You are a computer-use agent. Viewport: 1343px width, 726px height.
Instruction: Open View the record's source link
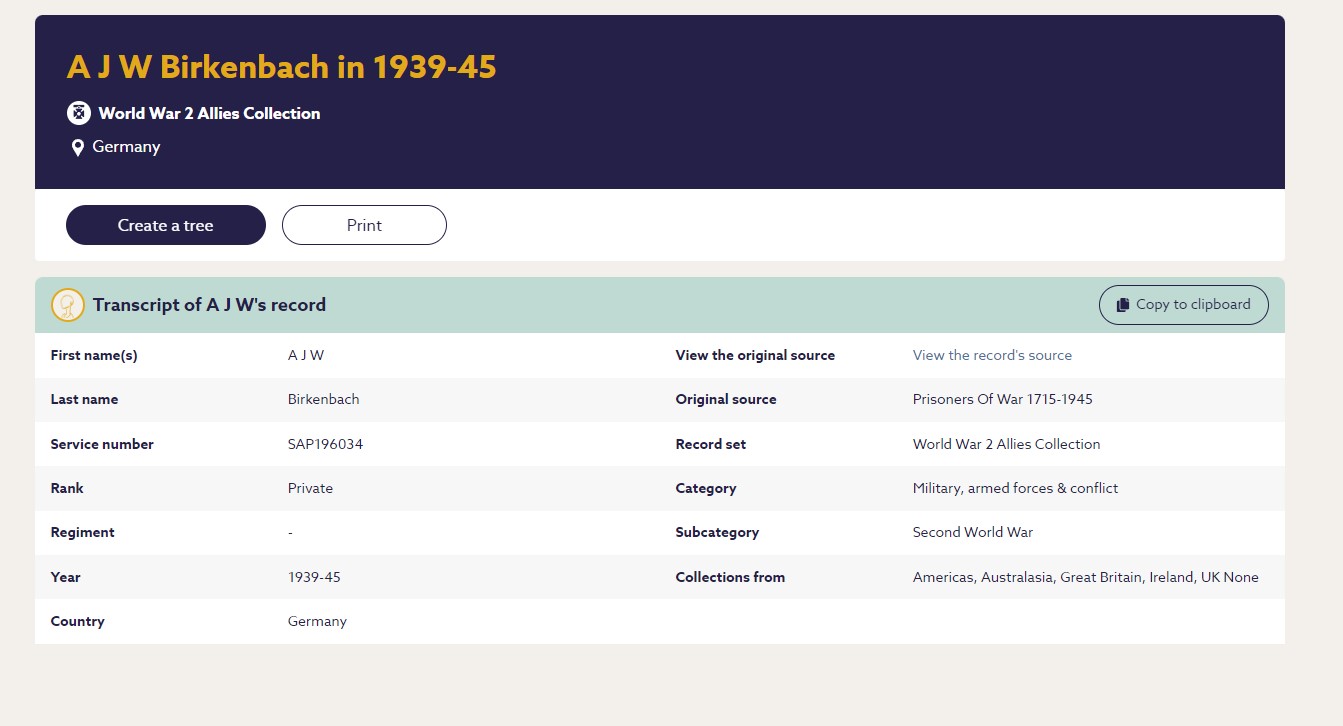click(992, 355)
